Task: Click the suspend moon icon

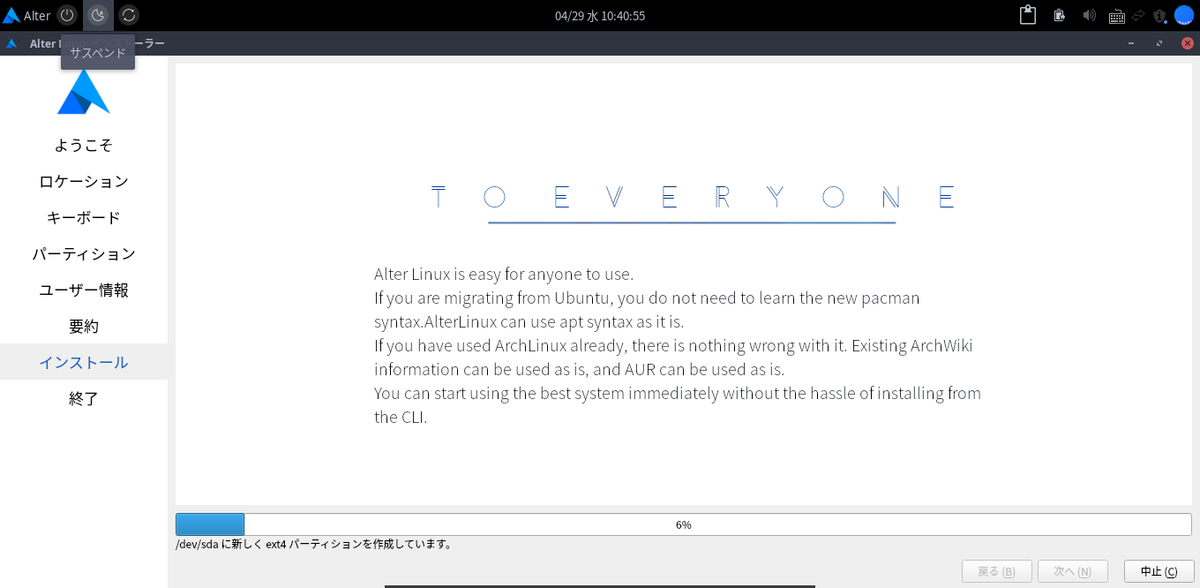Action: coord(98,15)
